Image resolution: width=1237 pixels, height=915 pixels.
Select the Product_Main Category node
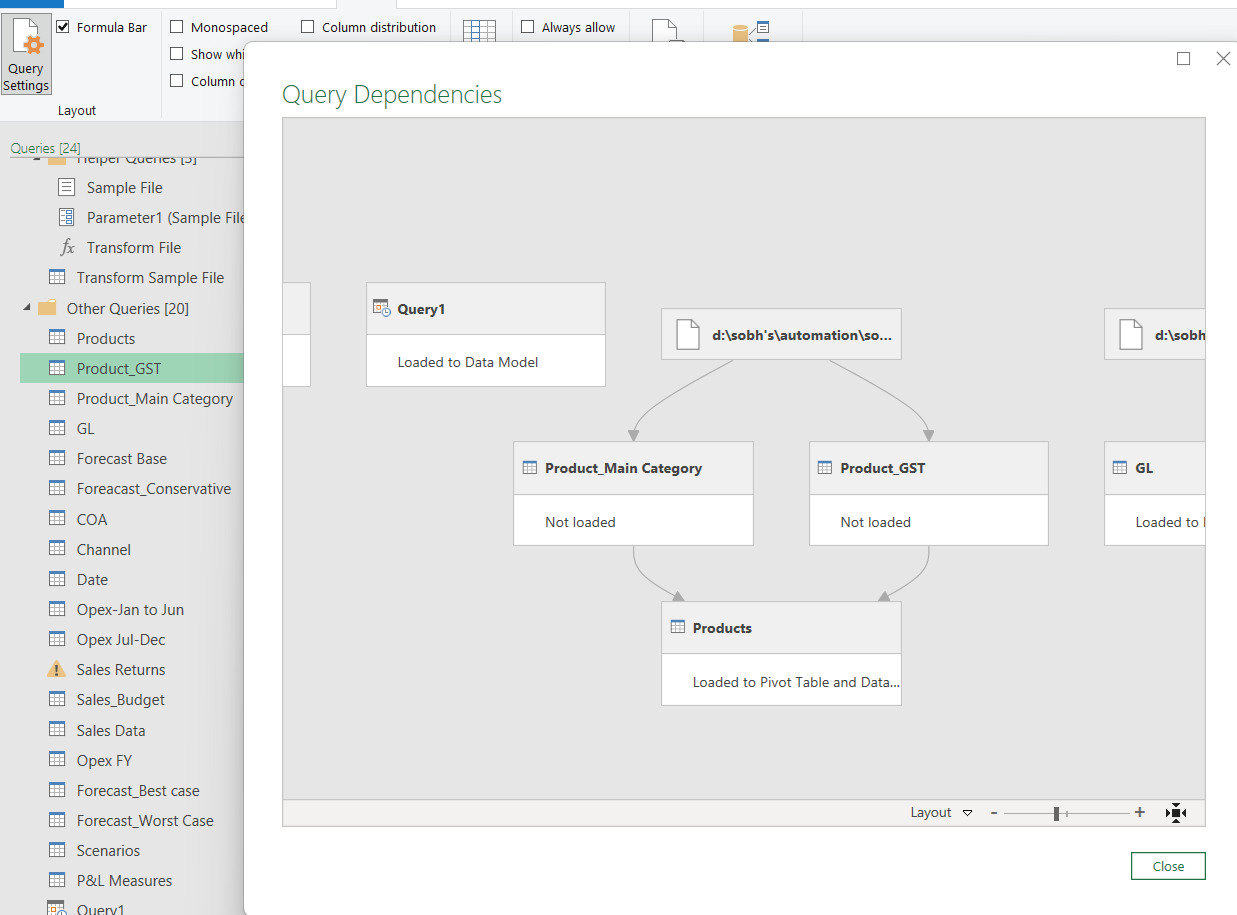(x=633, y=493)
